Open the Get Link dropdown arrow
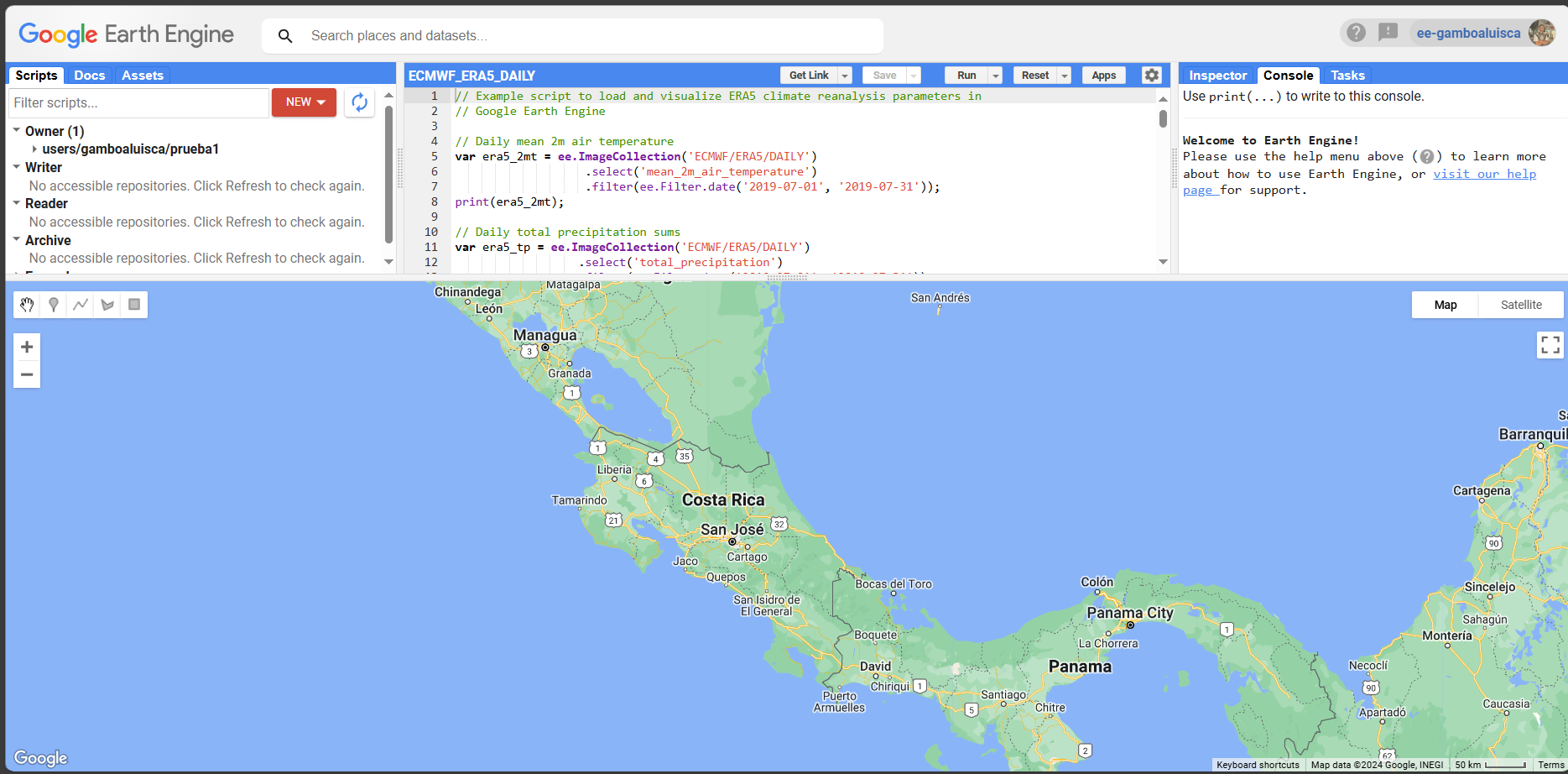 [x=845, y=76]
